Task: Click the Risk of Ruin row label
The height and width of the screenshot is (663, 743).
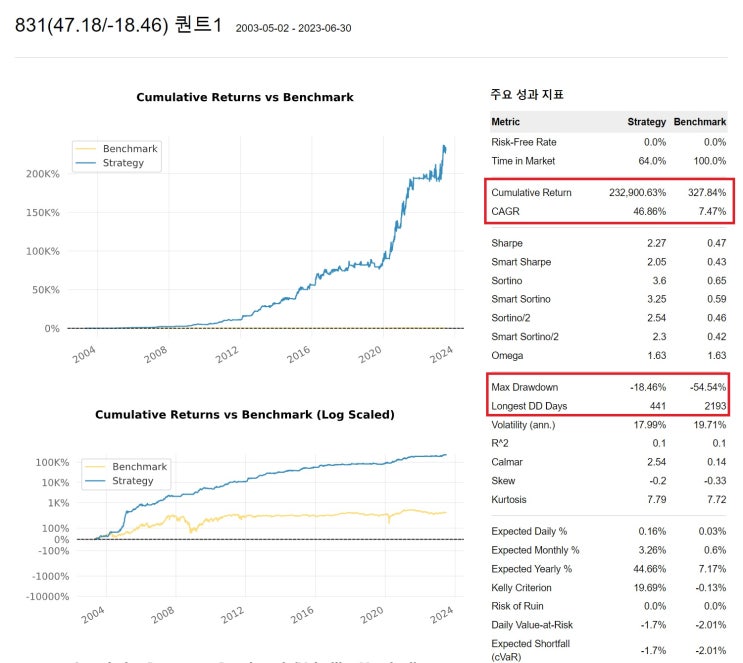Action: click(x=517, y=606)
